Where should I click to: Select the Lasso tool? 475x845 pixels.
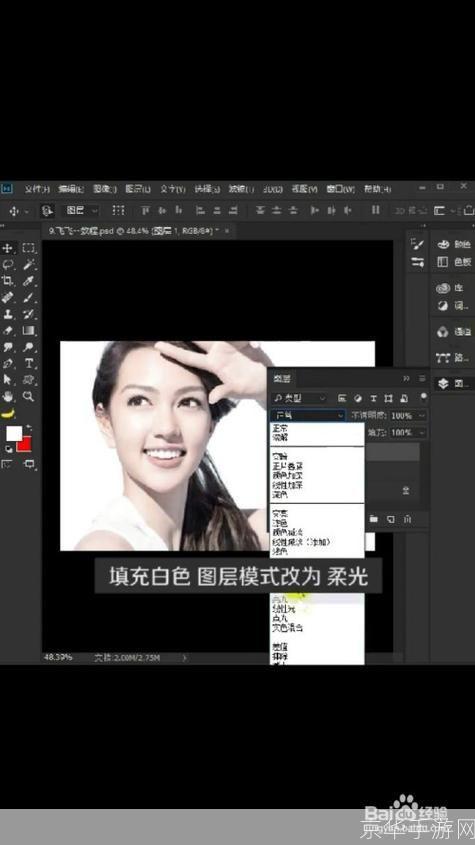point(8,264)
